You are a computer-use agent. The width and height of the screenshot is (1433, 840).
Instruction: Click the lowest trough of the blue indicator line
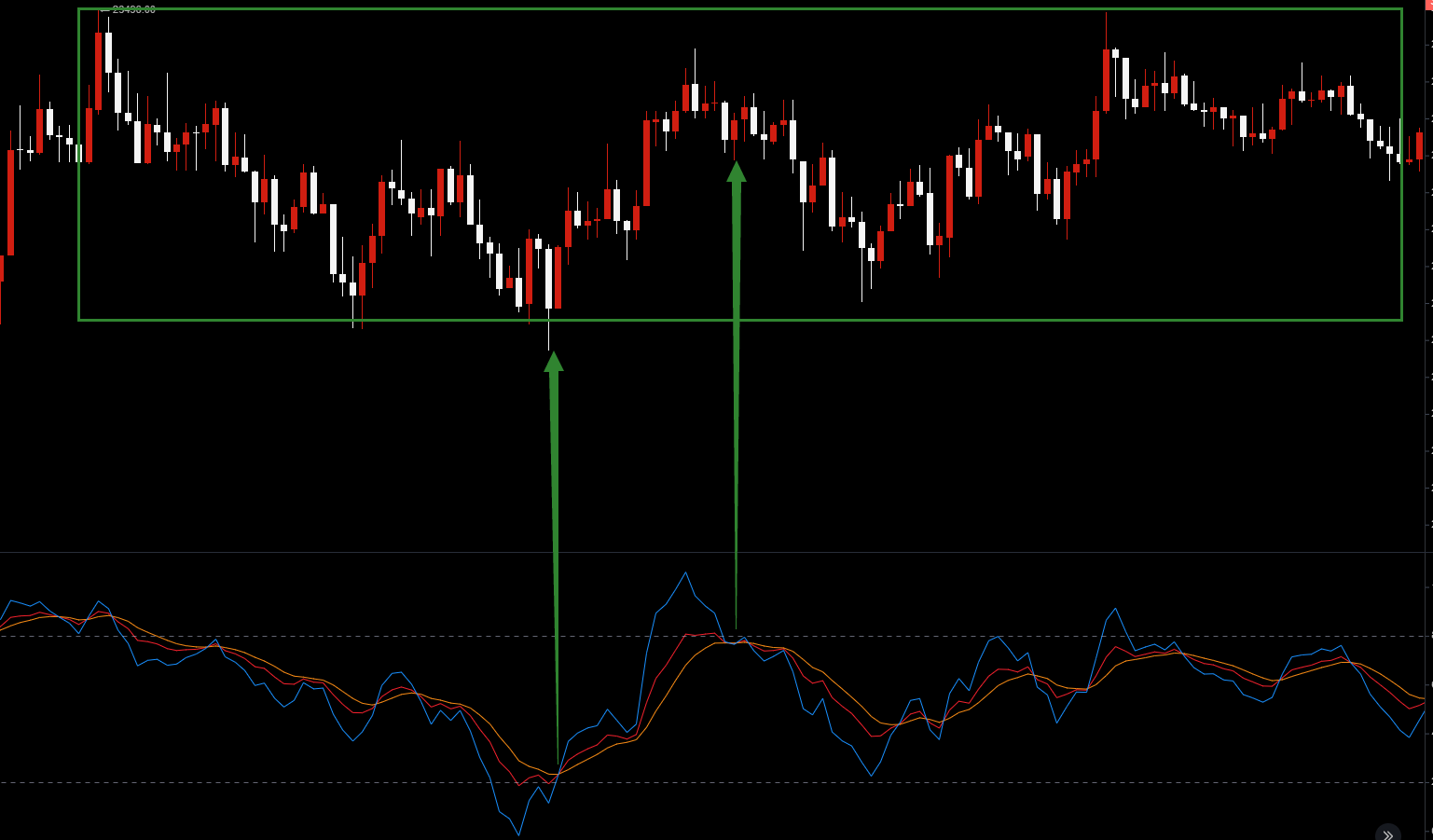point(518,834)
